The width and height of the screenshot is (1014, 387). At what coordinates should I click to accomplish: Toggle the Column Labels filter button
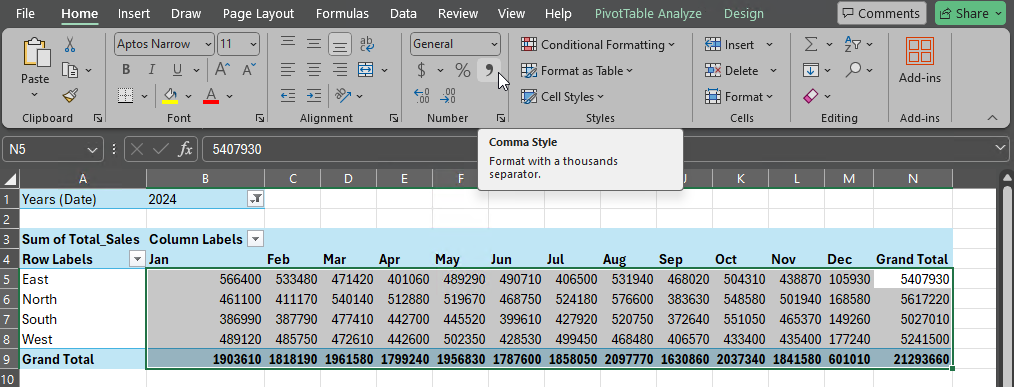(256, 239)
